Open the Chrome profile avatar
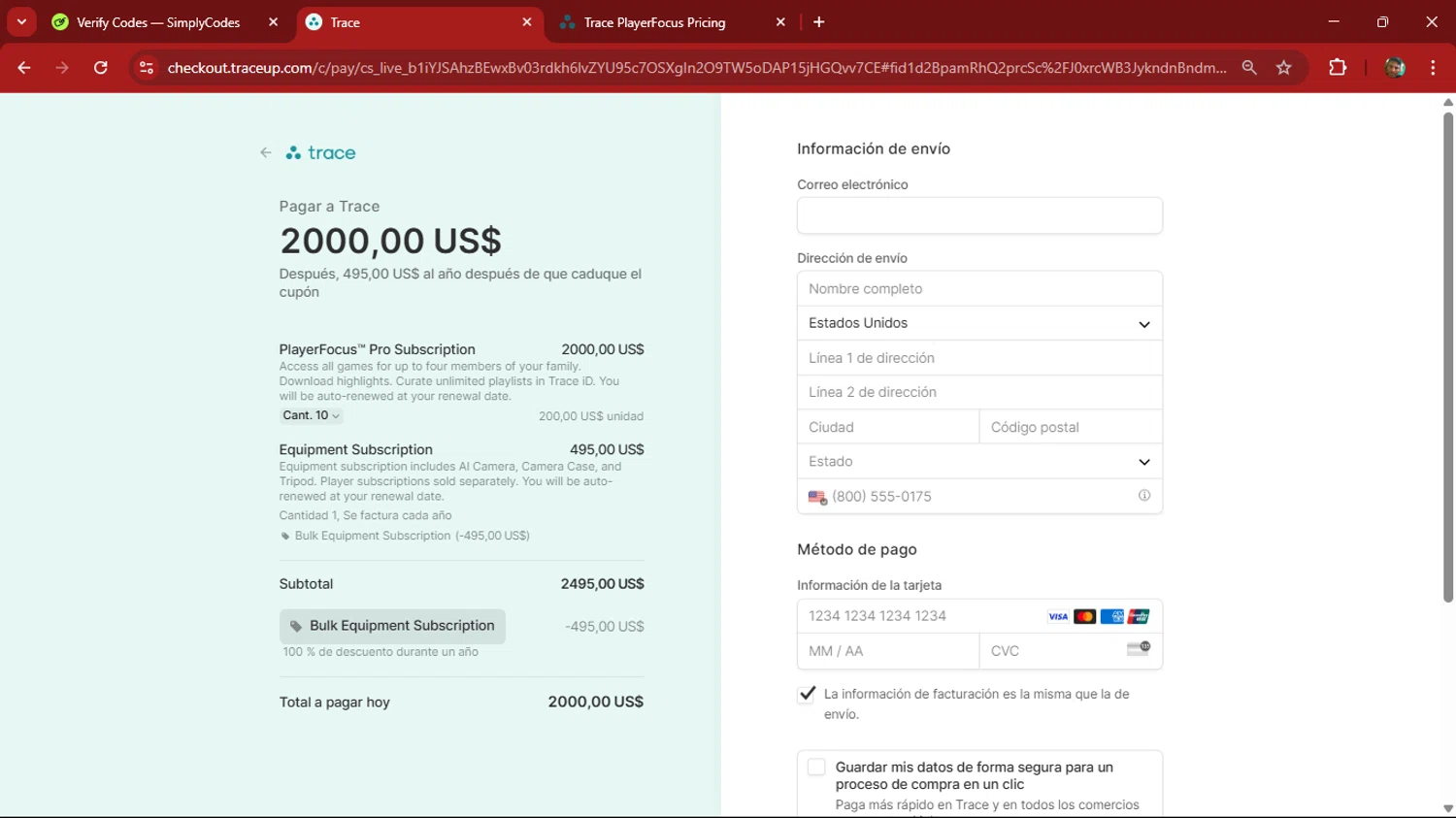This screenshot has width=1456, height=818. click(1395, 68)
